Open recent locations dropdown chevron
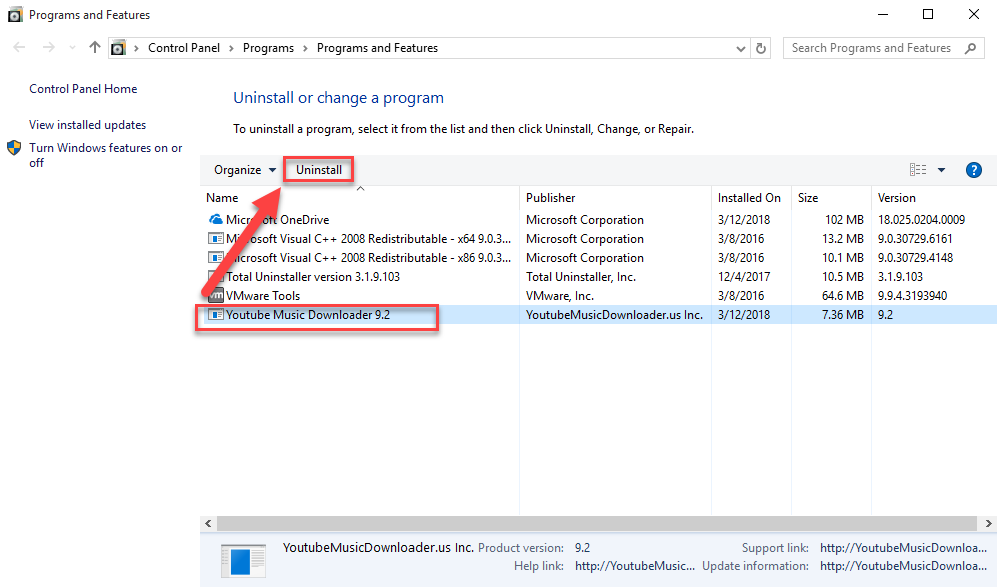997x587 pixels. pos(72,48)
